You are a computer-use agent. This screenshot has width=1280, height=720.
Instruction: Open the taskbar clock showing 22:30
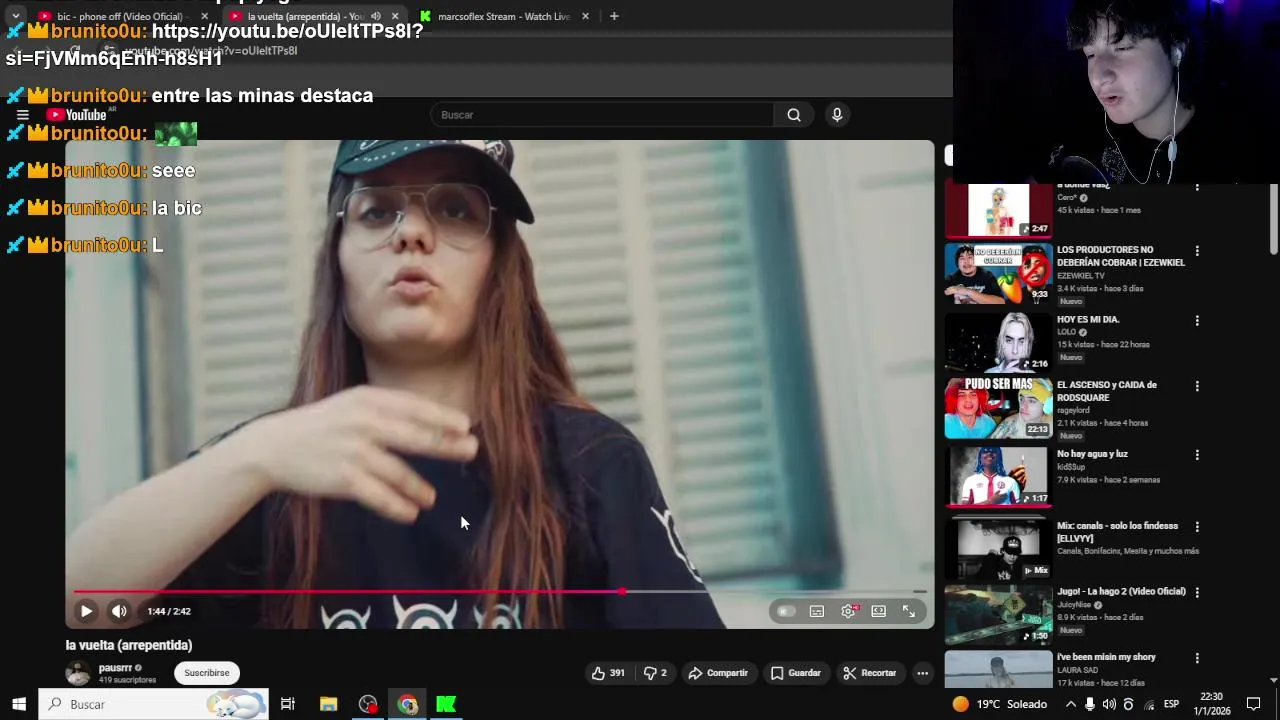pyautogui.click(x=1211, y=704)
